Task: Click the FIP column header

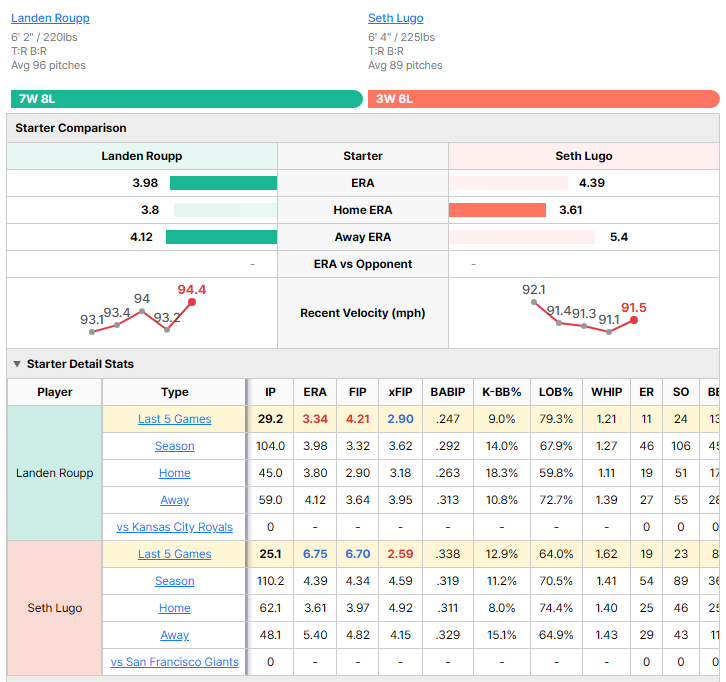Action: (357, 392)
